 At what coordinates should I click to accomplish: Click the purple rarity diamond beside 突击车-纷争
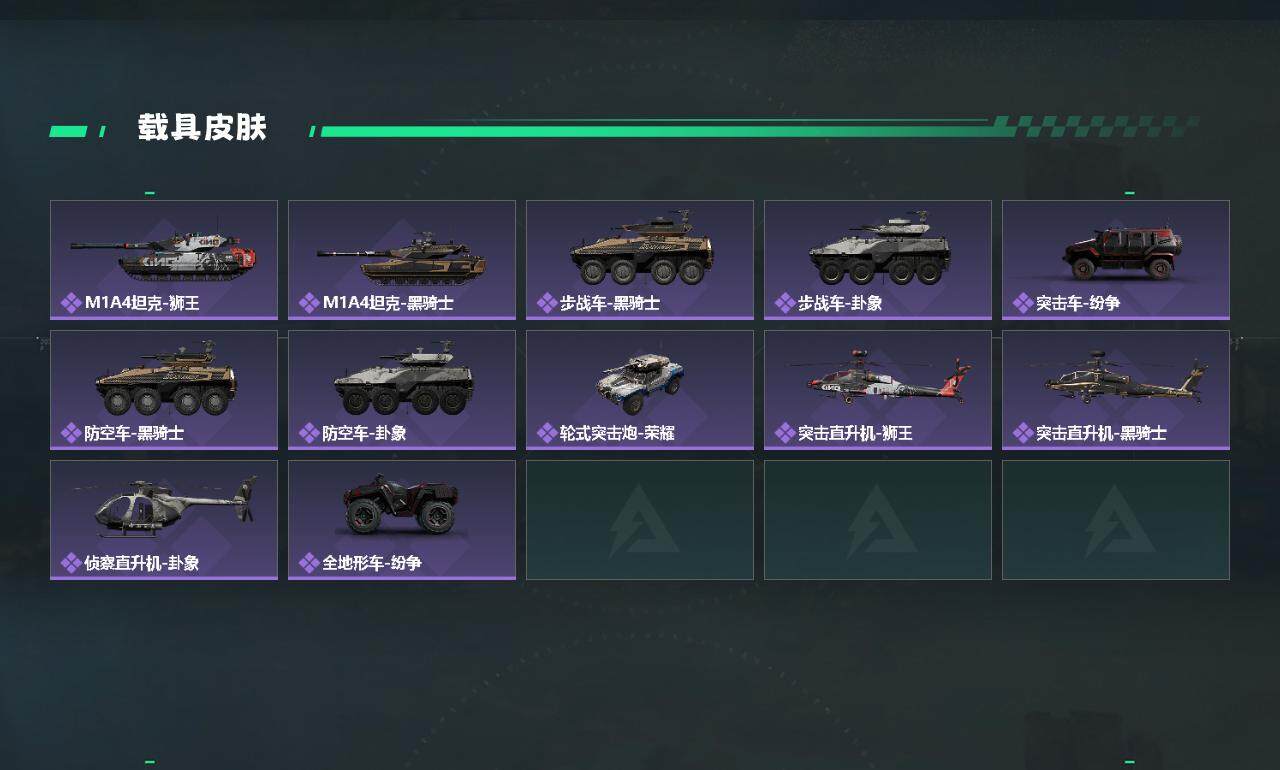[1023, 303]
